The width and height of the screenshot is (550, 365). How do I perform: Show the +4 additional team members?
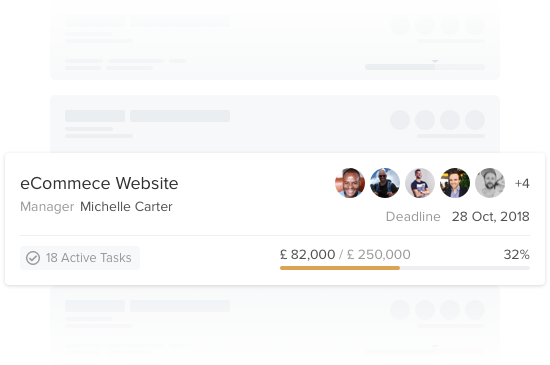click(522, 183)
